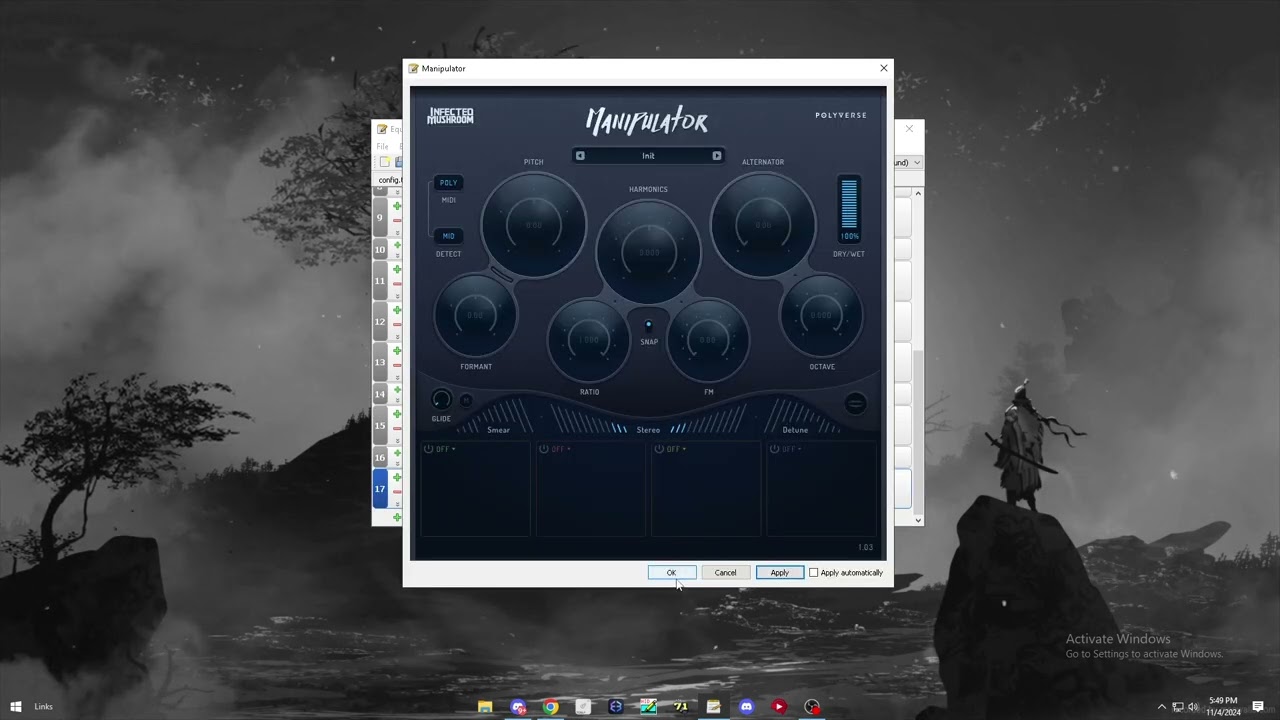Click background editor scrollbar up arrow
Viewport: 1280px width, 720px height.
(918, 193)
